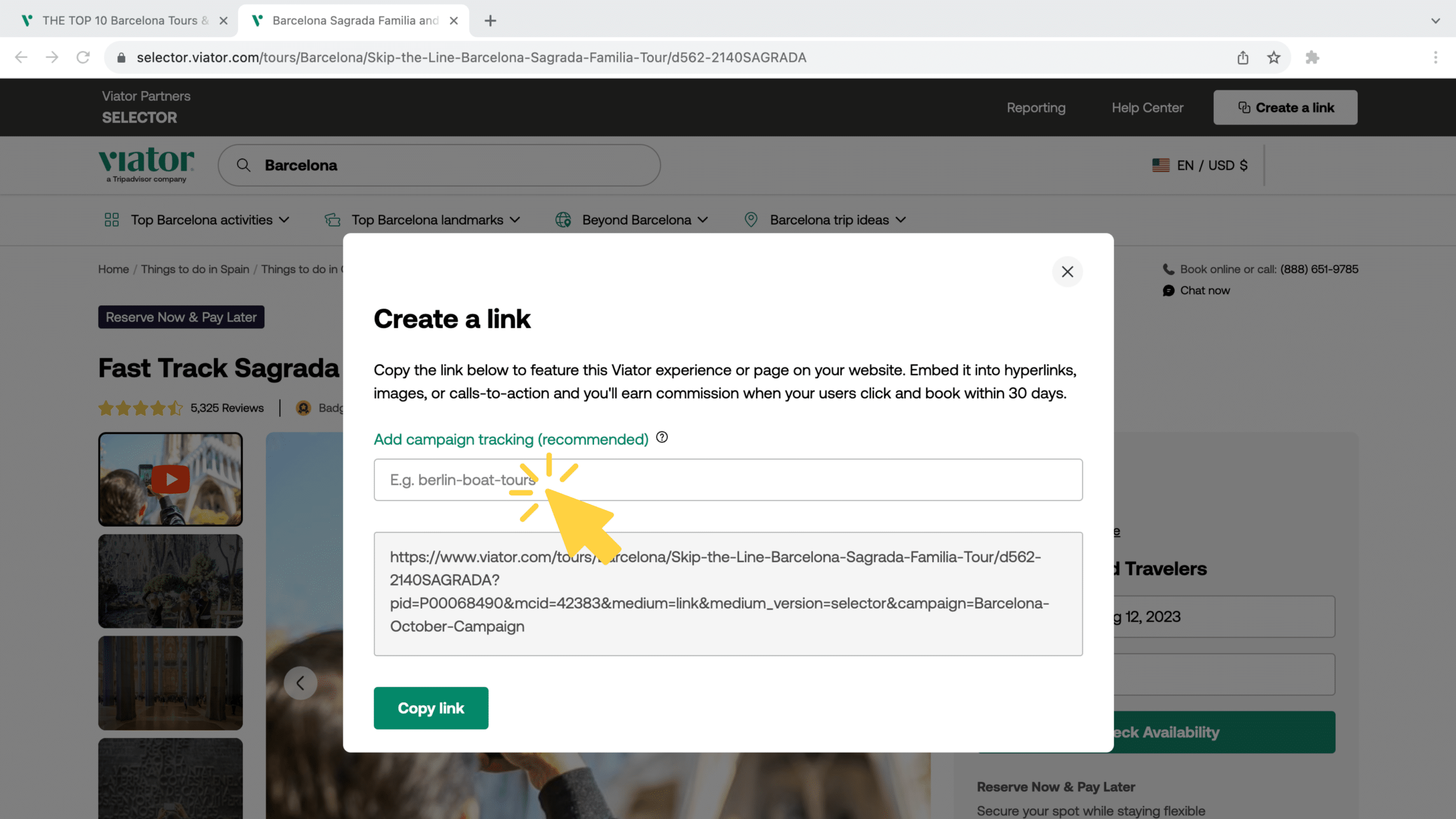Open Chat now
The height and width of the screenshot is (819, 1456).
coord(1204,291)
